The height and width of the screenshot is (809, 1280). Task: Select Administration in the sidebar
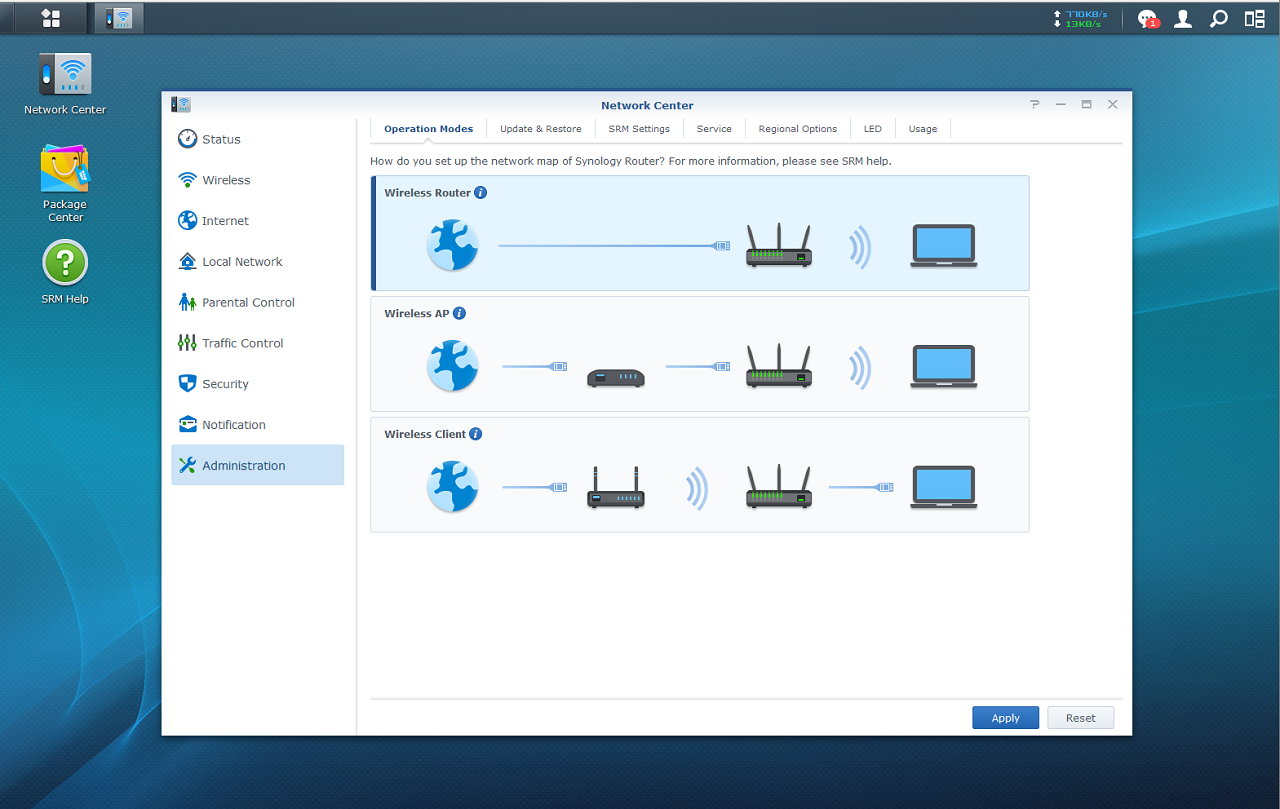point(257,465)
